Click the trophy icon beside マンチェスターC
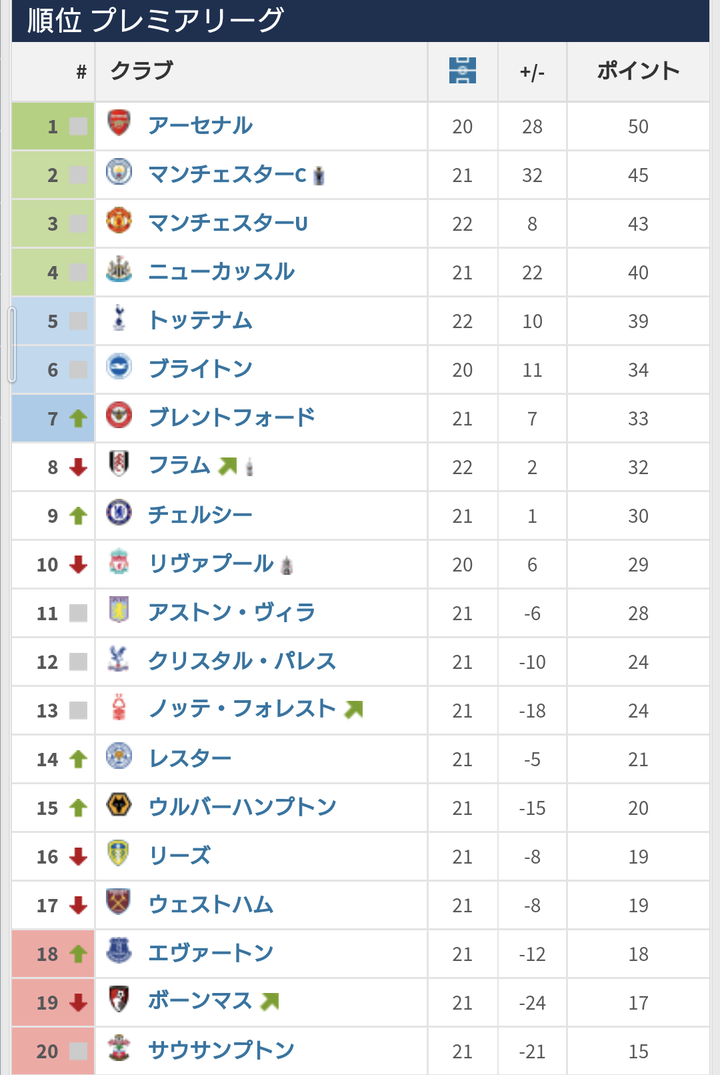720x1075 pixels. pos(319,176)
